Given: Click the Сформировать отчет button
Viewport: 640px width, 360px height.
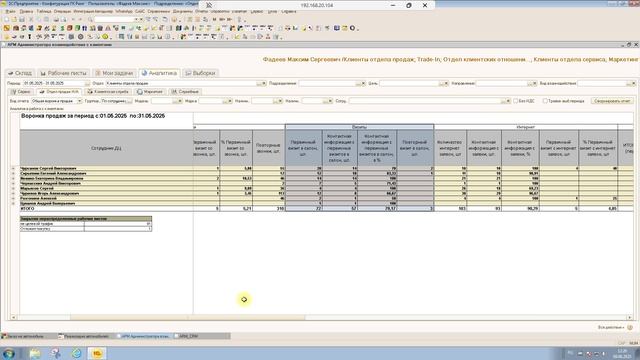Looking at the screenshot, I should click(x=612, y=101).
